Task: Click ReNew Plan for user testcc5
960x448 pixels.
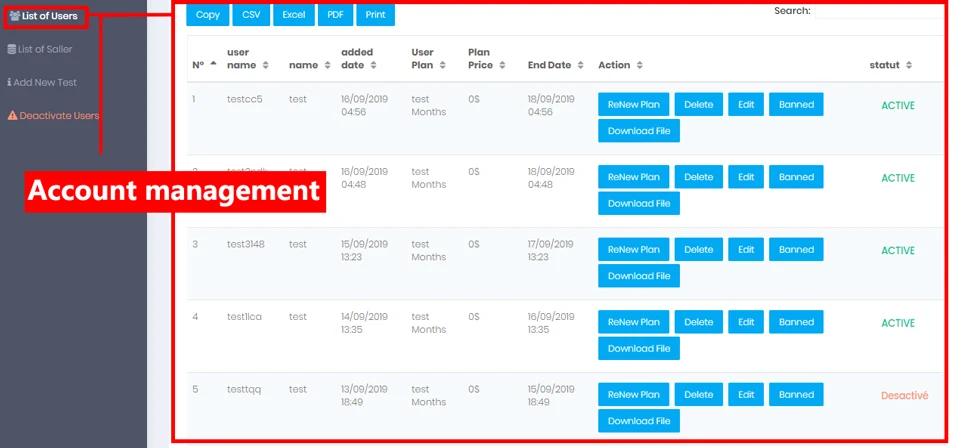Action: pos(634,105)
